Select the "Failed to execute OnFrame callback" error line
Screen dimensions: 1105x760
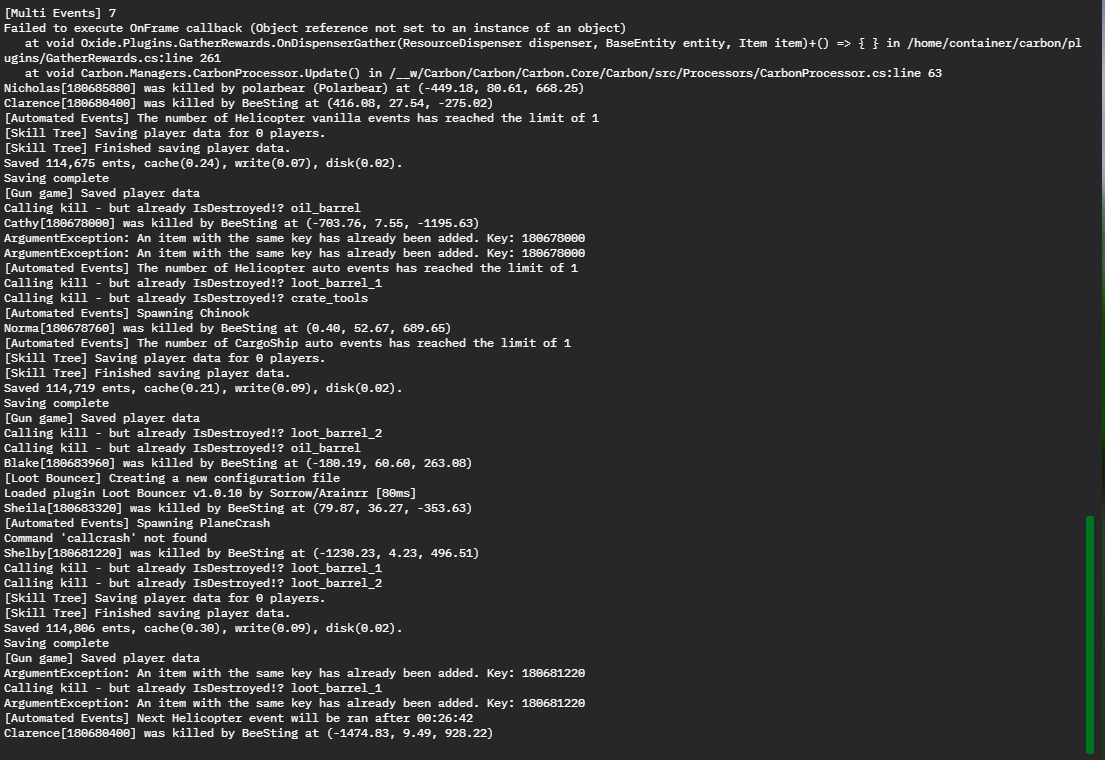(x=315, y=28)
